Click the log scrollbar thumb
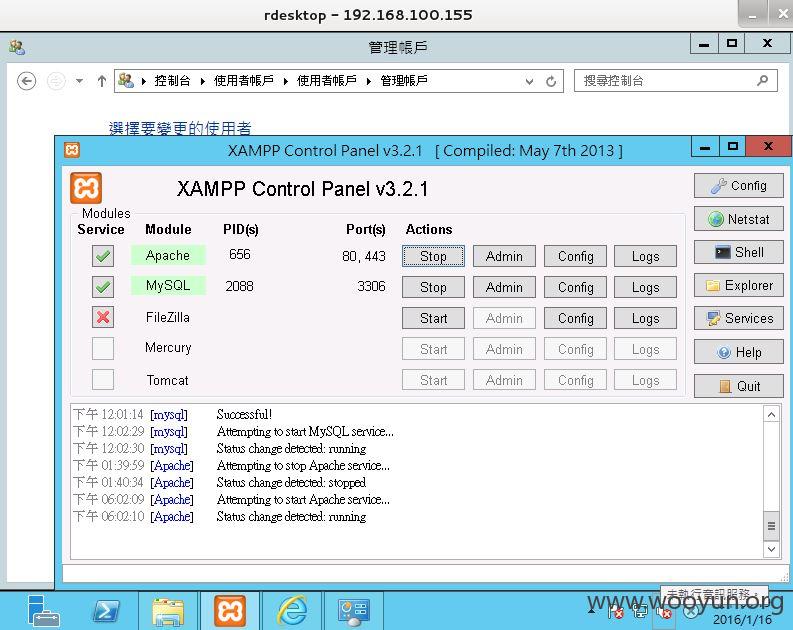The image size is (793, 630). [771, 526]
